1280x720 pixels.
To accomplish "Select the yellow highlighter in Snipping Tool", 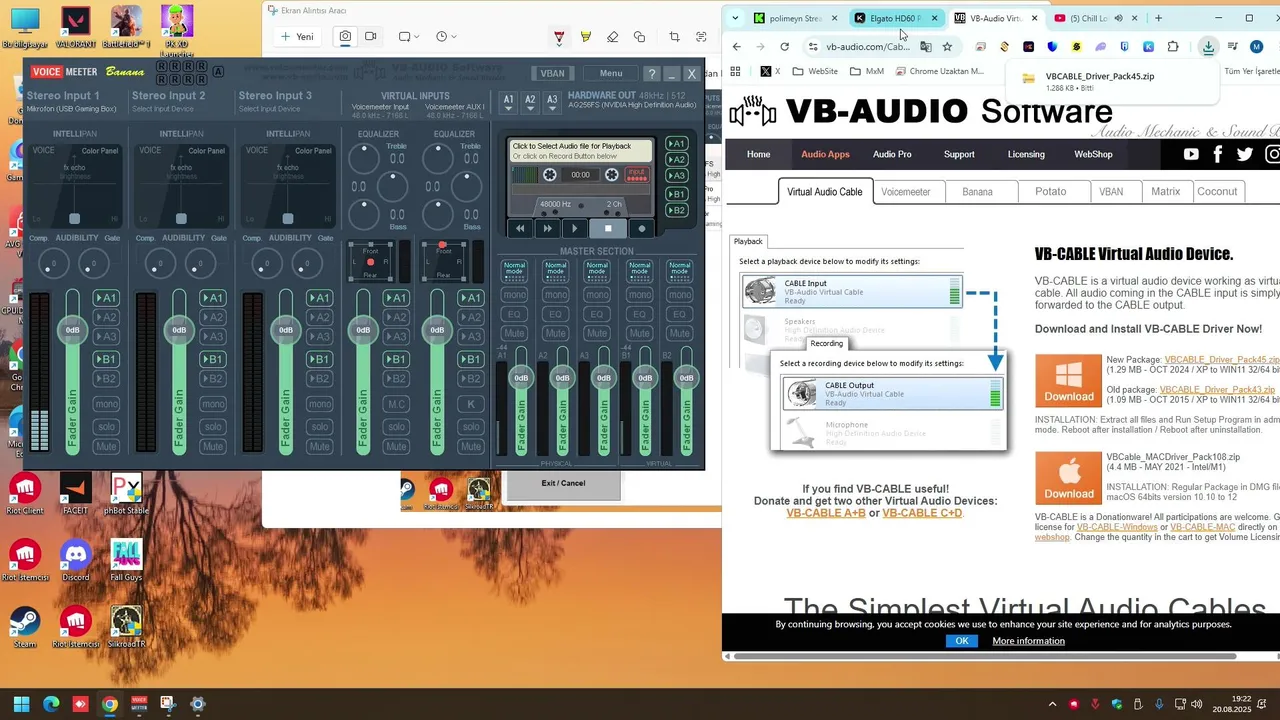I will pos(586,37).
